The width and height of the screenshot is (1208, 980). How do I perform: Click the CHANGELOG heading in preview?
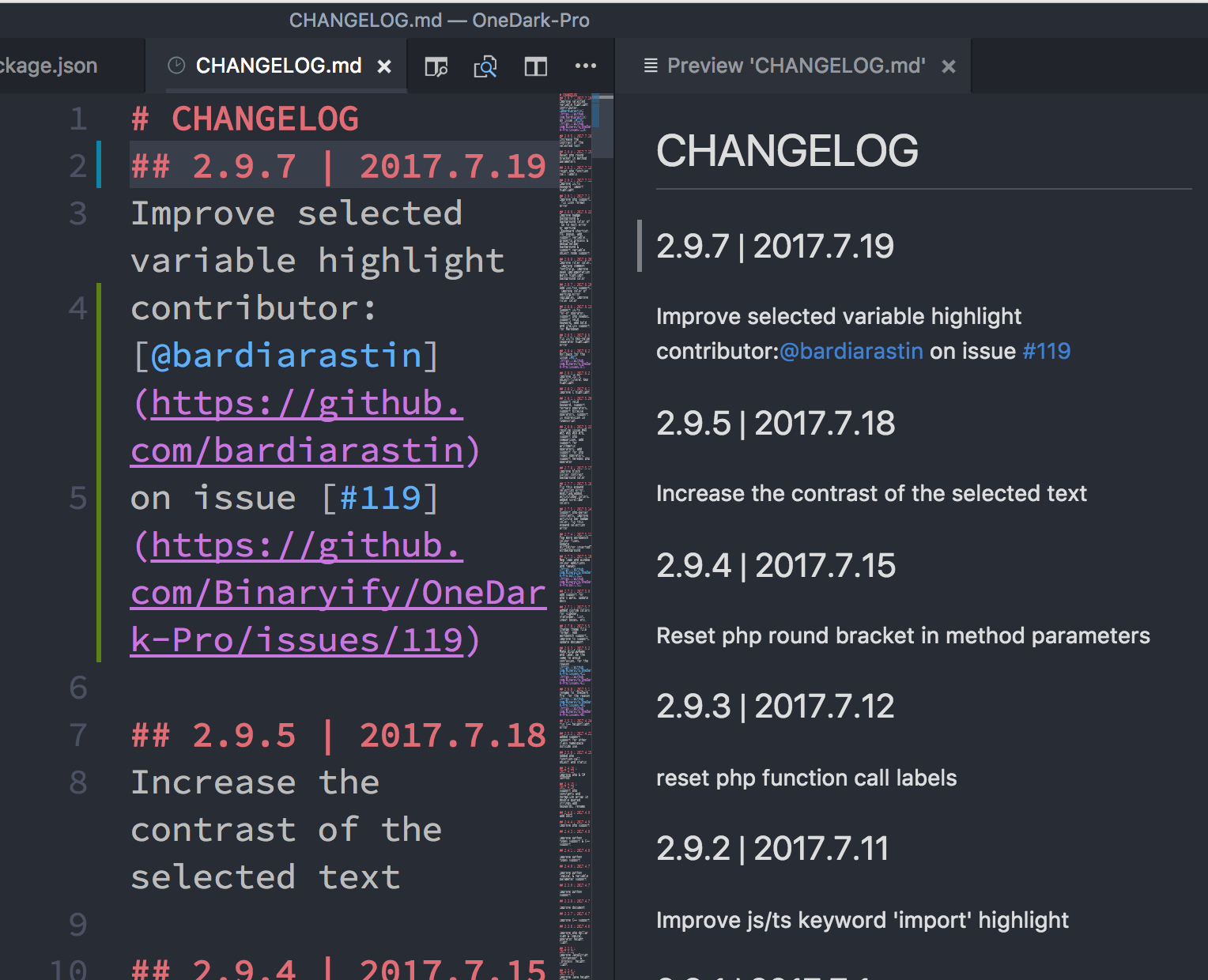click(787, 151)
